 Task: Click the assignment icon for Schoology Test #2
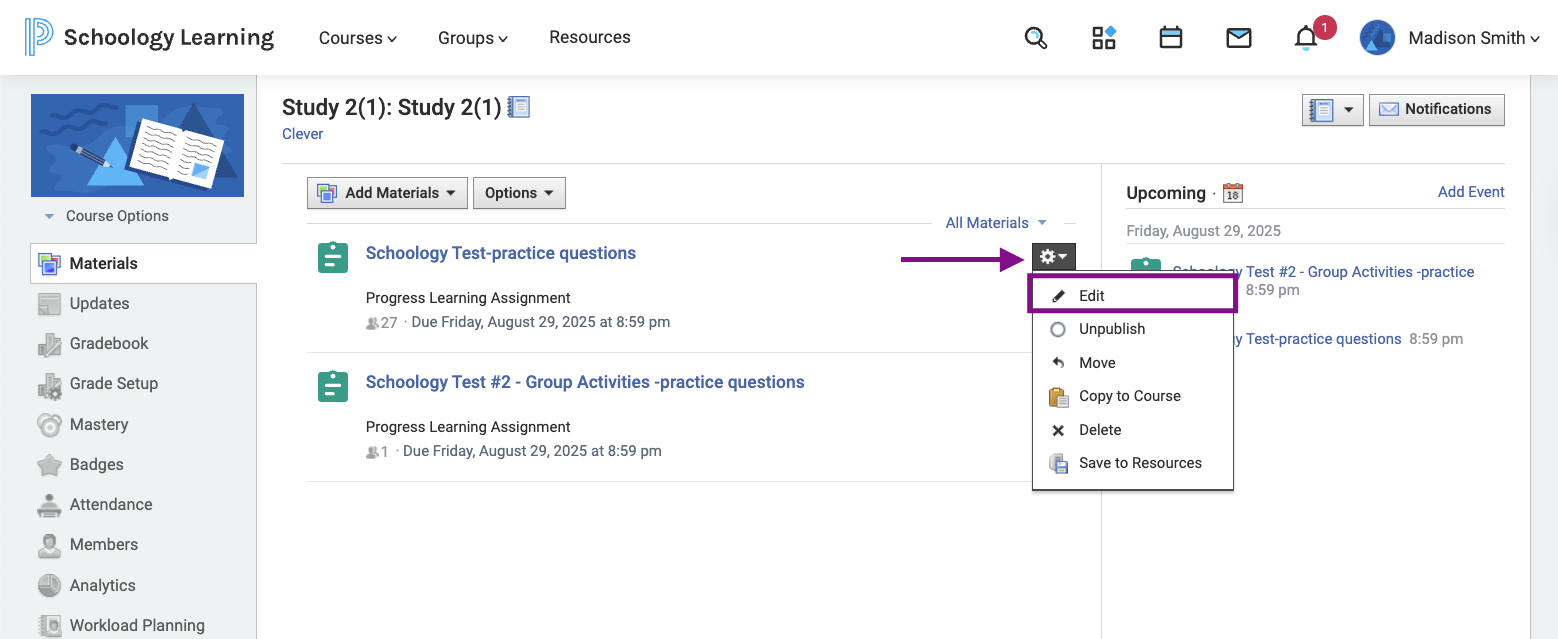tap(333, 387)
